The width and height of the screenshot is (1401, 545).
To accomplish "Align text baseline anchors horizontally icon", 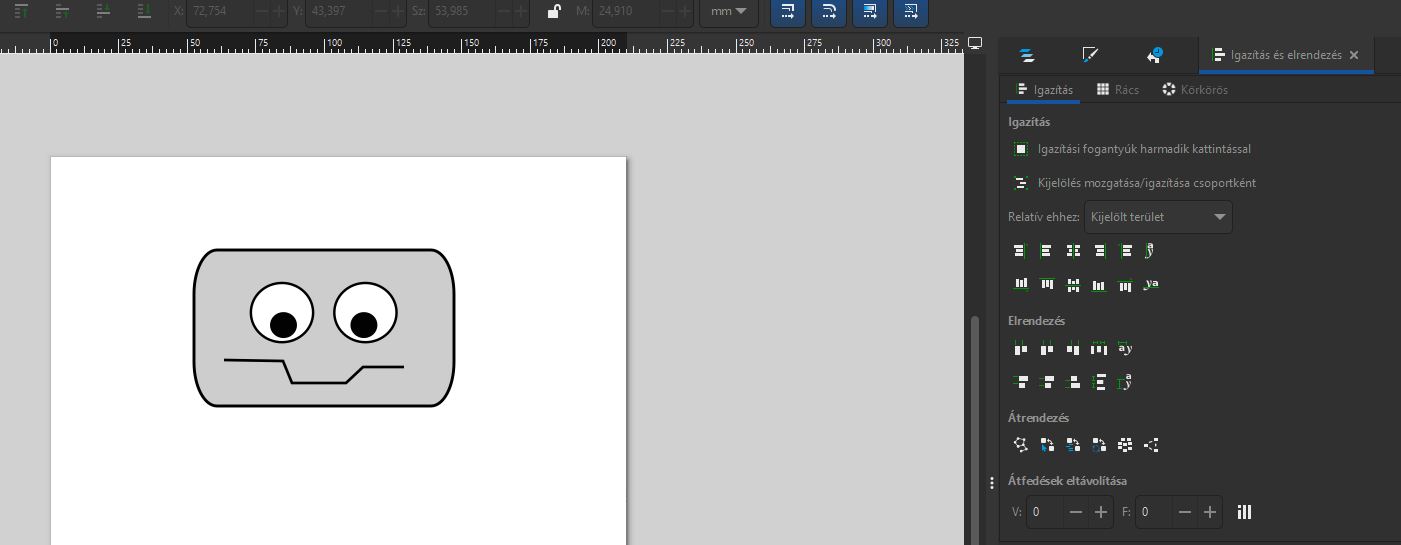I will (x=1151, y=251).
